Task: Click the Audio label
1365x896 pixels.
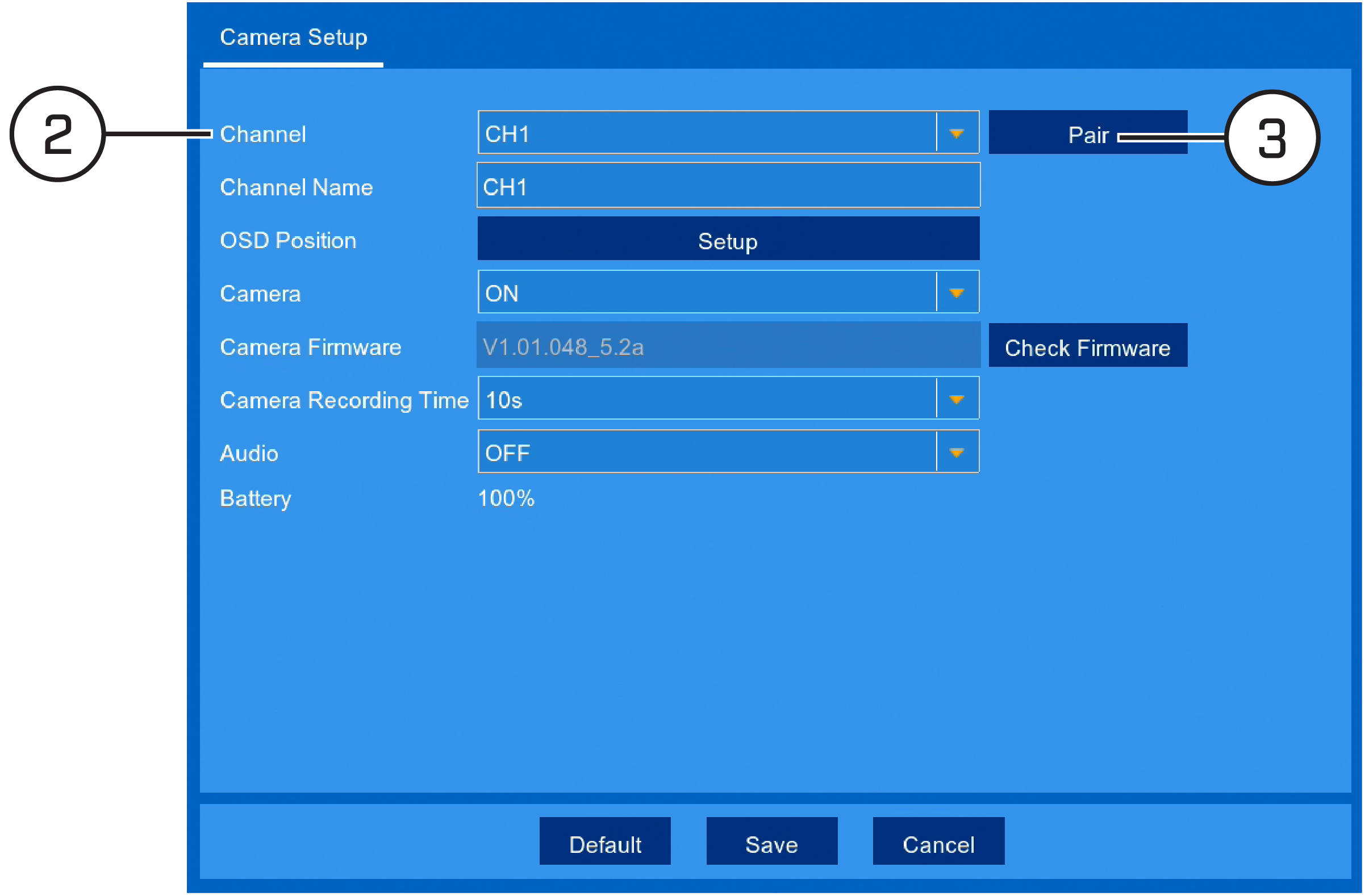Action: tap(249, 454)
